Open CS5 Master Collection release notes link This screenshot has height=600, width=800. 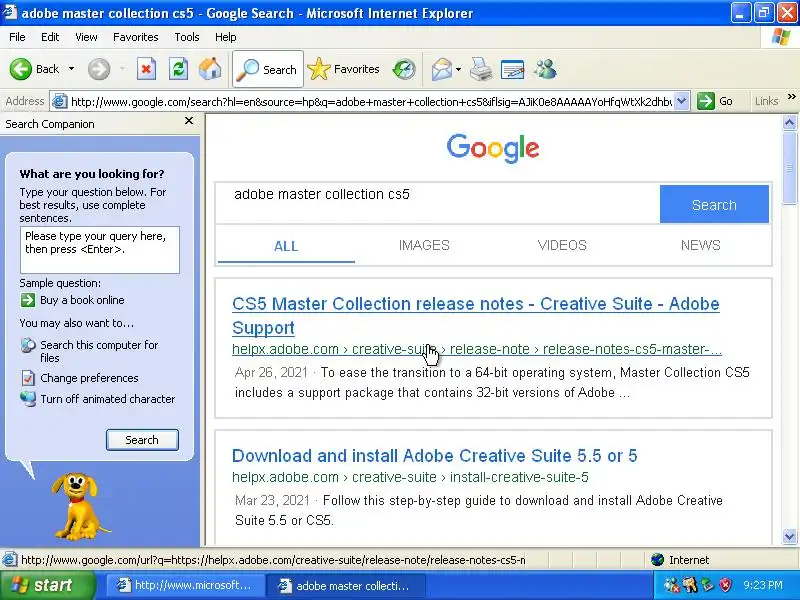point(476,315)
